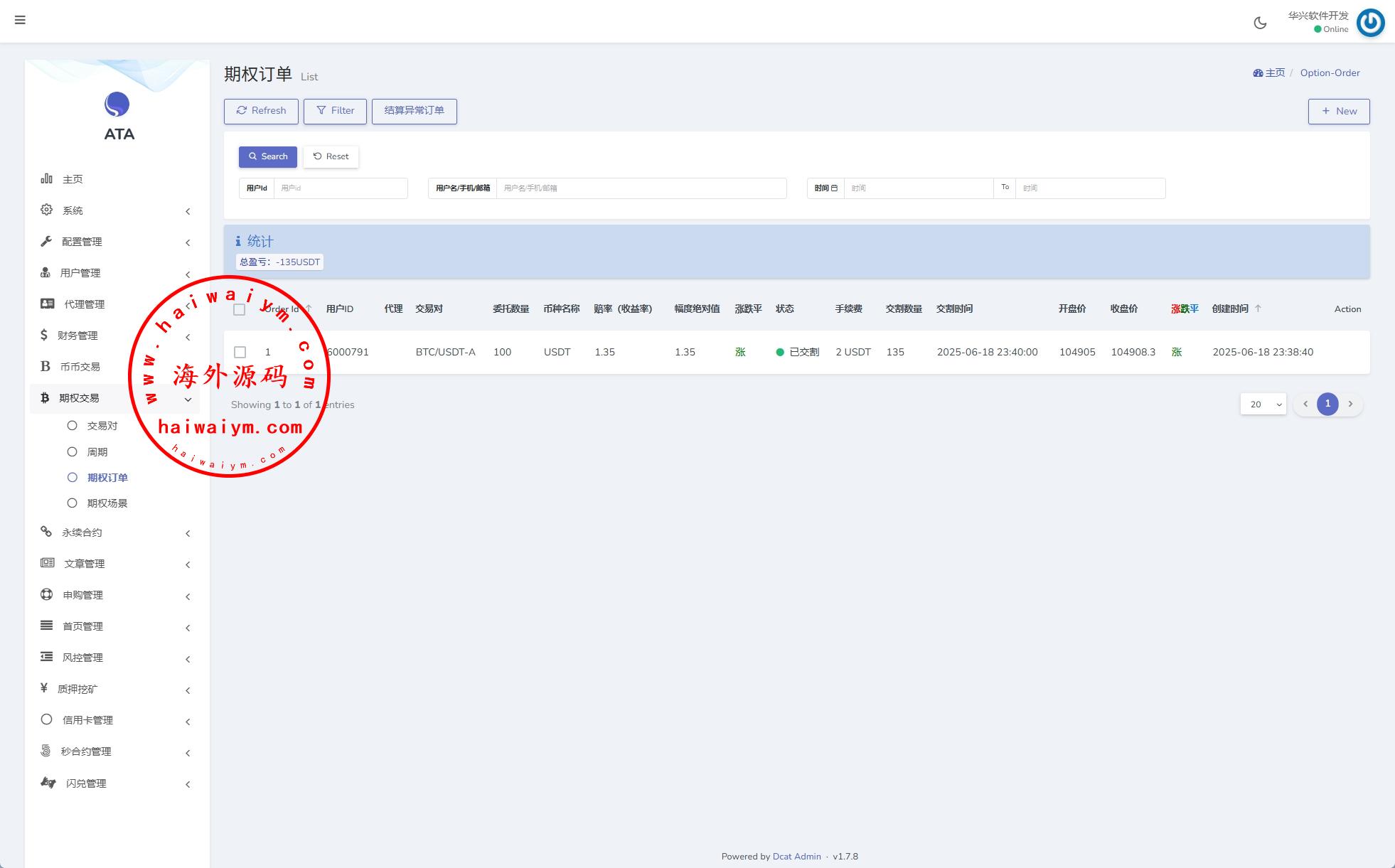Open the page size 20 dropdown
This screenshot has width=1395, height=868.
click(1263, 404)
